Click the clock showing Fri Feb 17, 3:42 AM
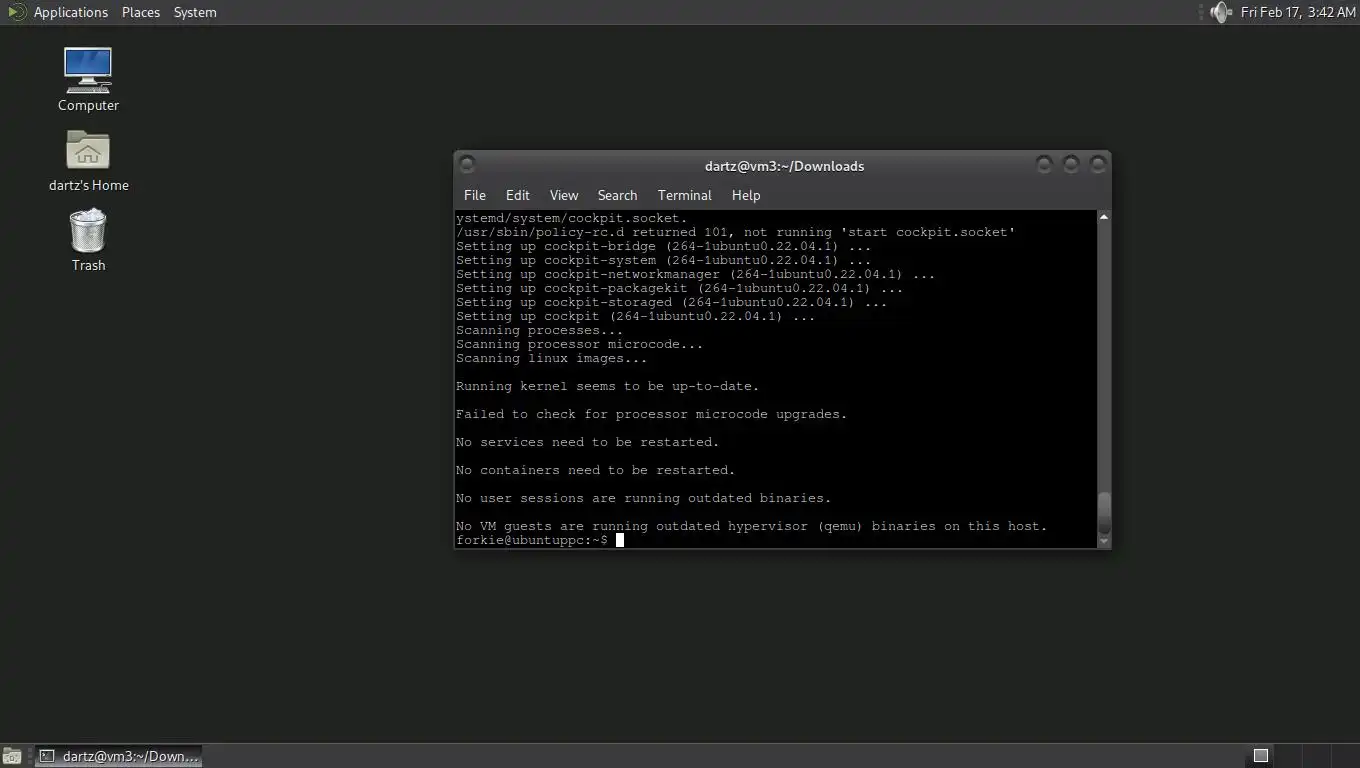 1298,12
